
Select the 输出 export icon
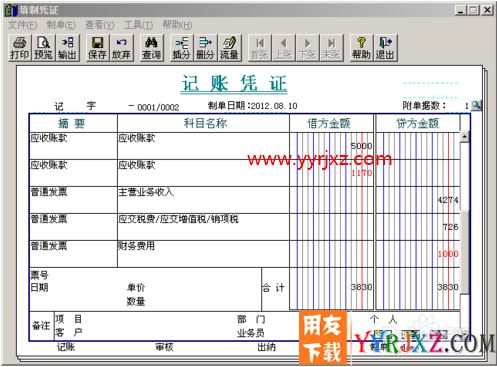[68, 48]
